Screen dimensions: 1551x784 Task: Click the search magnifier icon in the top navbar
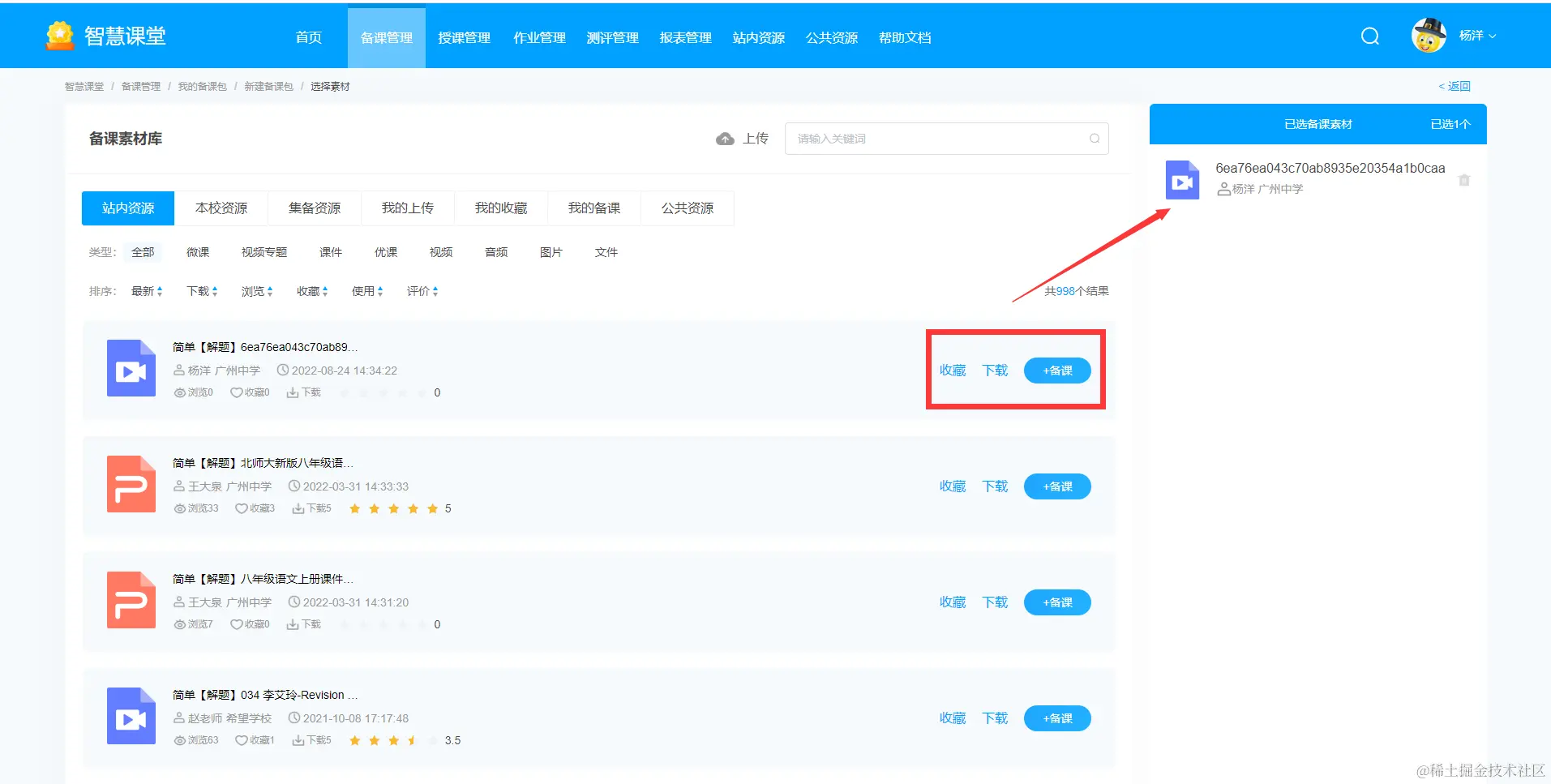pyautogui.click(x=1369, y=36)
